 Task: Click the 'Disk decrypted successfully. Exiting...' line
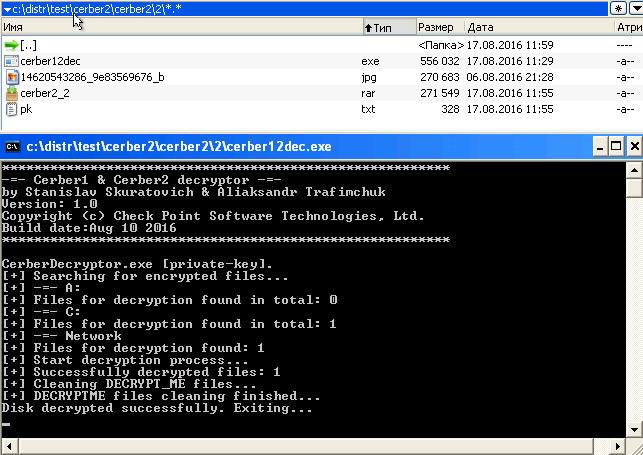157,408
